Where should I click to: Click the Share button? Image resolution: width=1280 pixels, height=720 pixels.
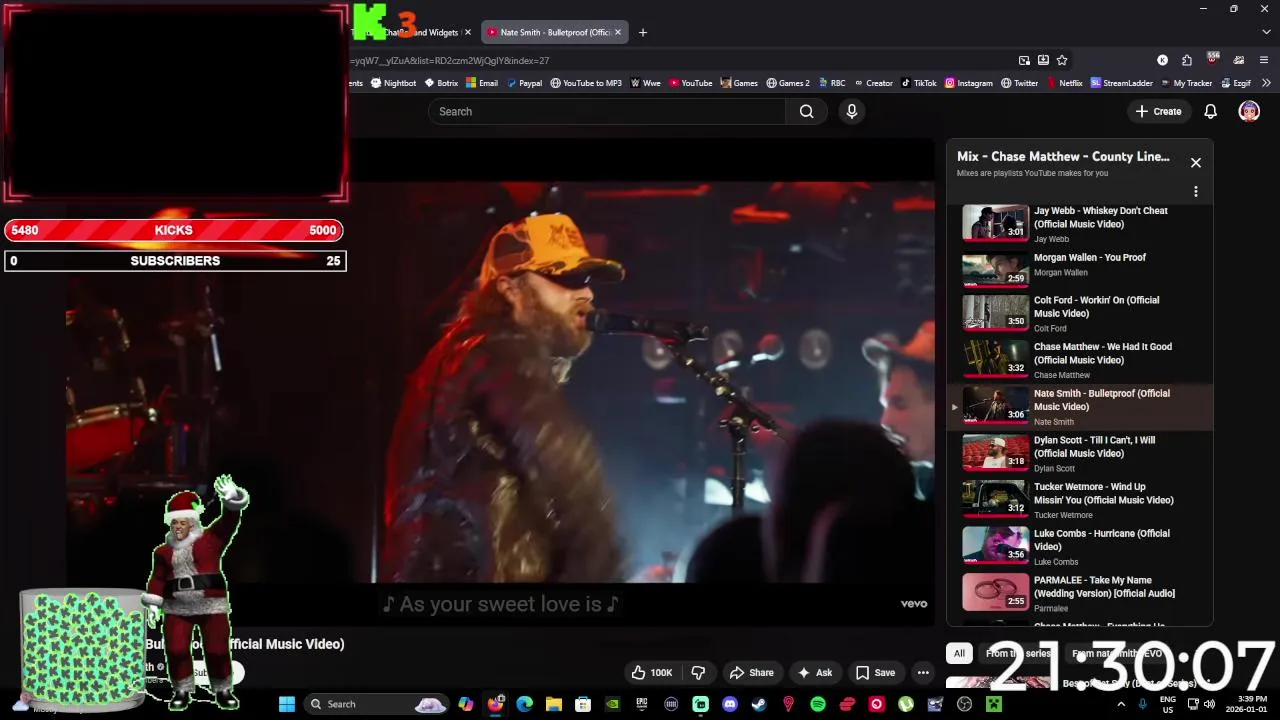click(752, 672)
